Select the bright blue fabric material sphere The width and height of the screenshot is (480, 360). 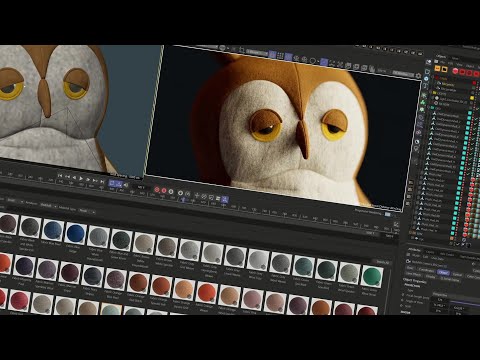pyautogui.click(x=76, y=233)
